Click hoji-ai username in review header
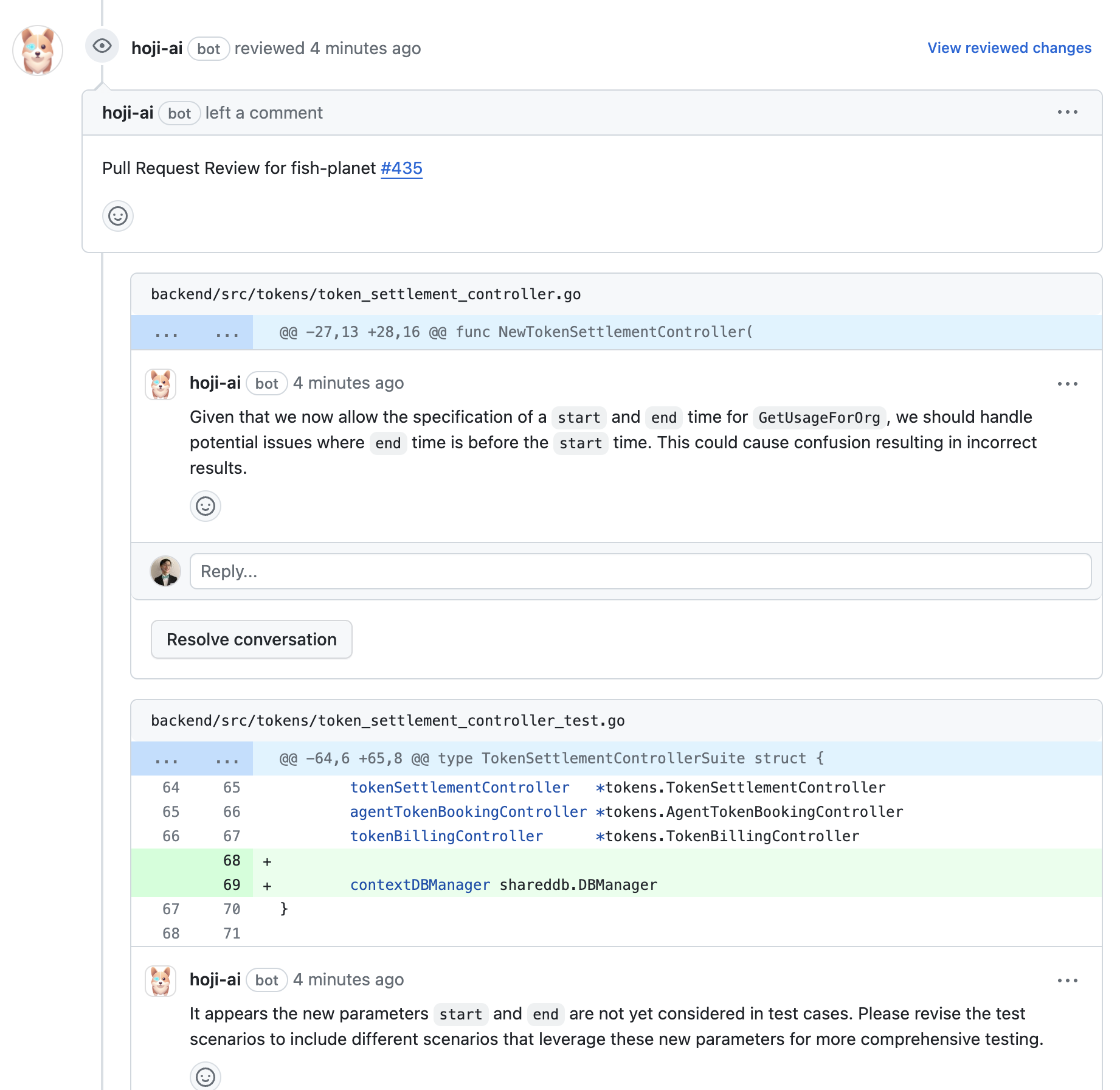The image size is (1120, 1090). [x=157, y=49]
